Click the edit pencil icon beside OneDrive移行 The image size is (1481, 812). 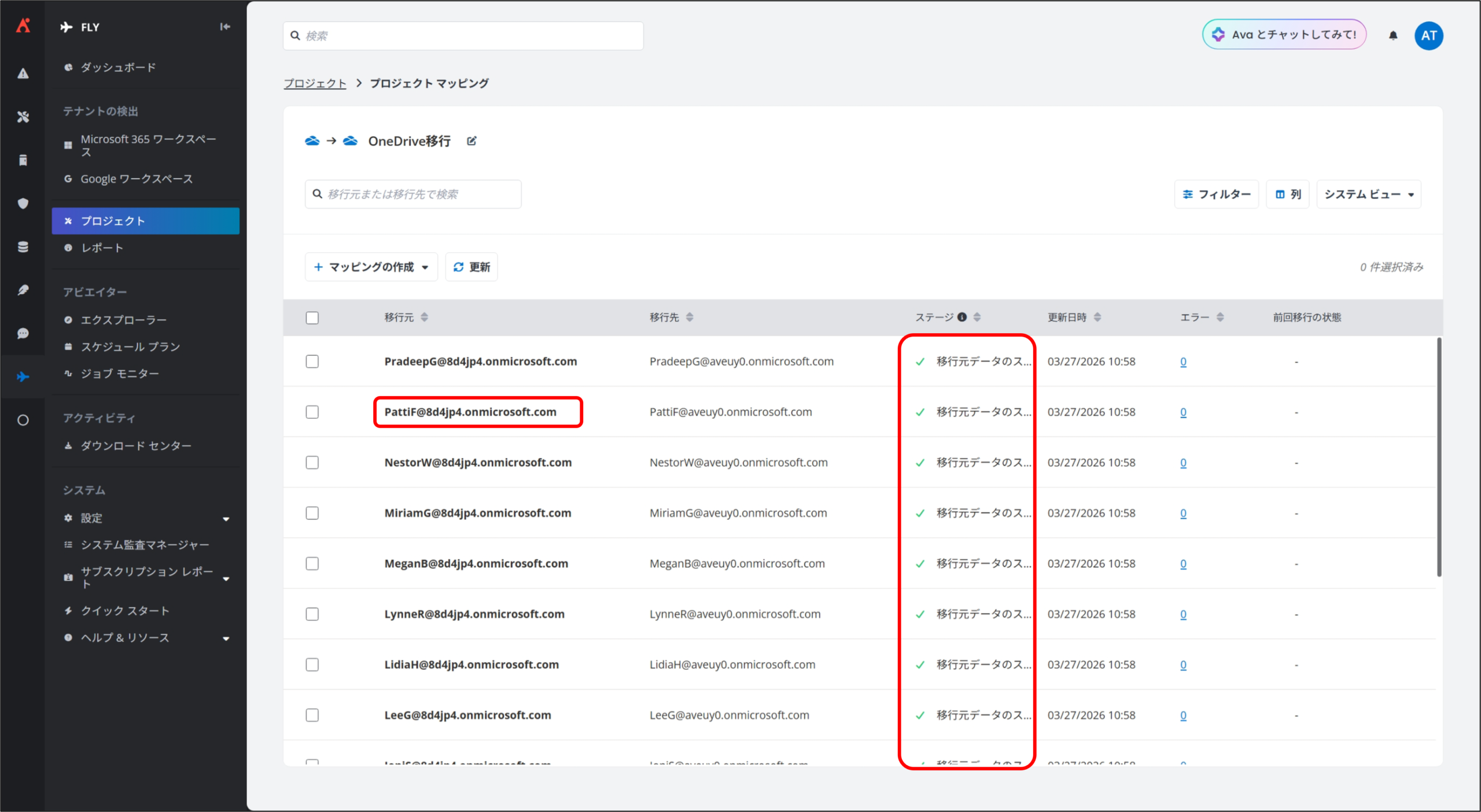471,141
